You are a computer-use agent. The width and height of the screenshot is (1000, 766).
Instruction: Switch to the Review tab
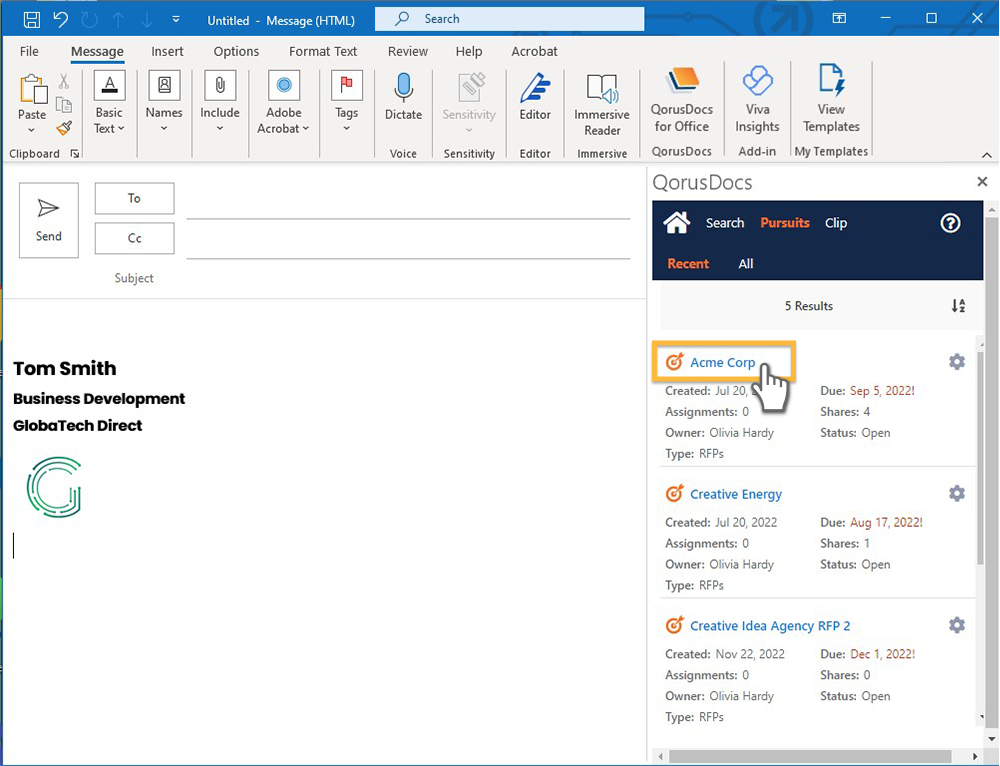[x=408, y=52]
